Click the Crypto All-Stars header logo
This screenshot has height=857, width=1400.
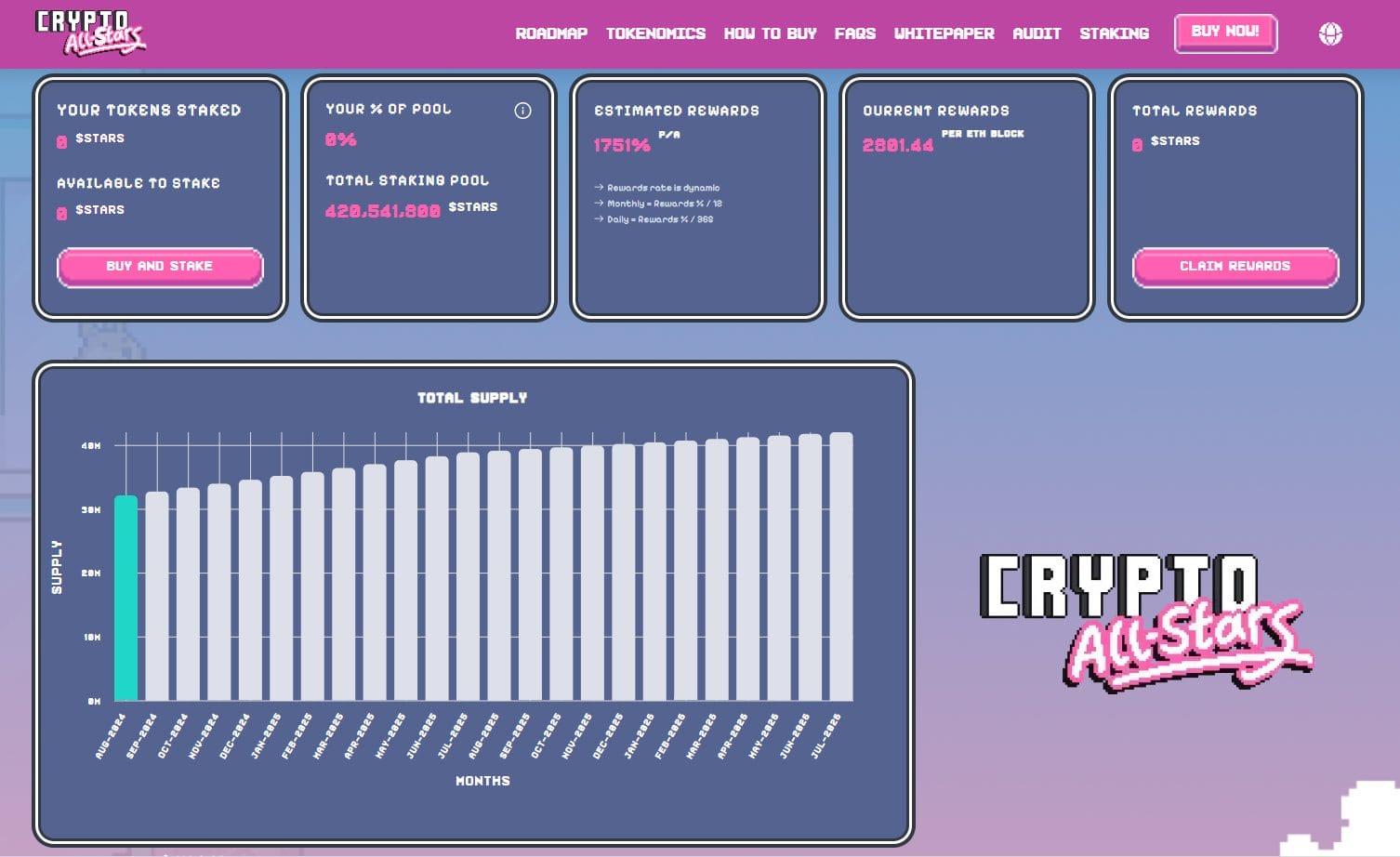[x=90, y=33]
